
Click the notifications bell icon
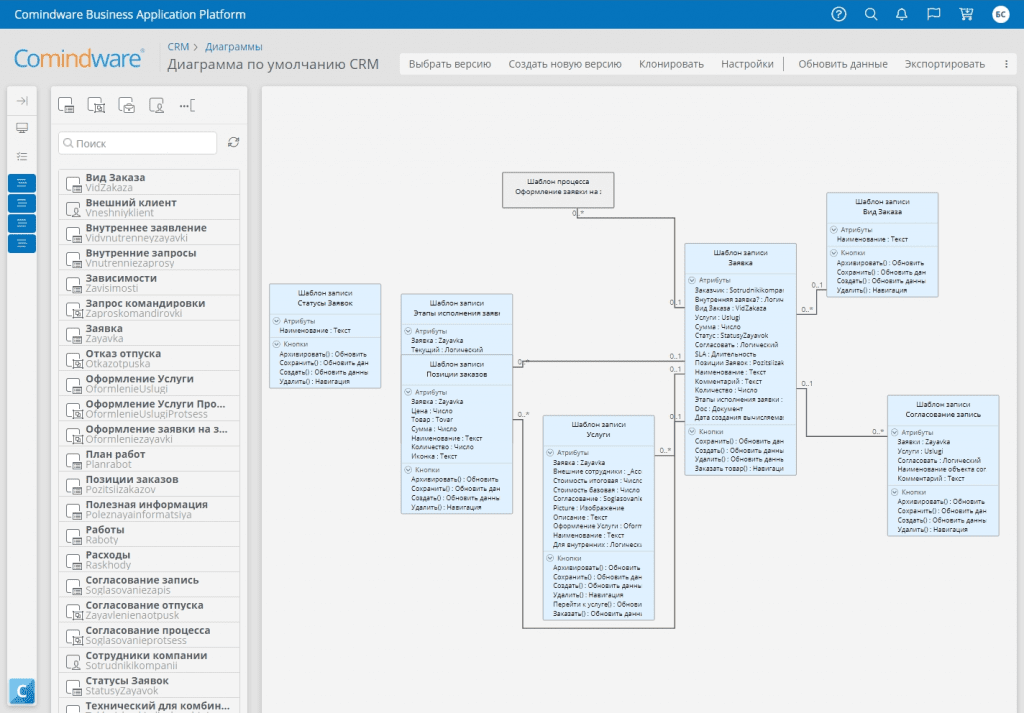point(902,14)
